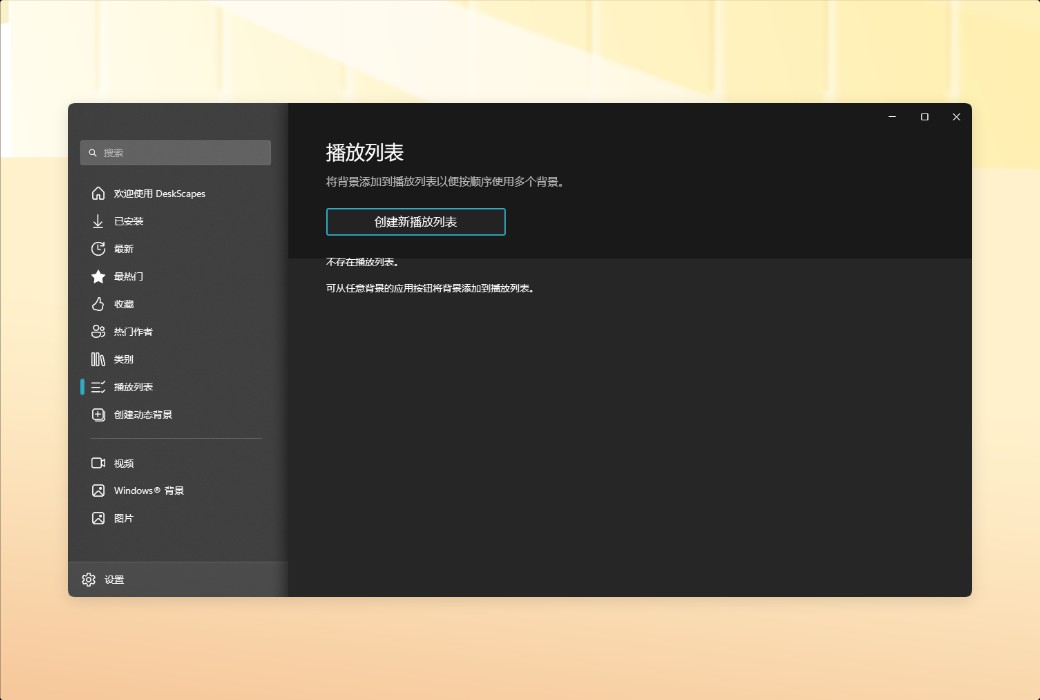This screenshot has width=1040, height=700.
Task: Open the 图片 (Pictures) section
Action: (x=125, y=518)
